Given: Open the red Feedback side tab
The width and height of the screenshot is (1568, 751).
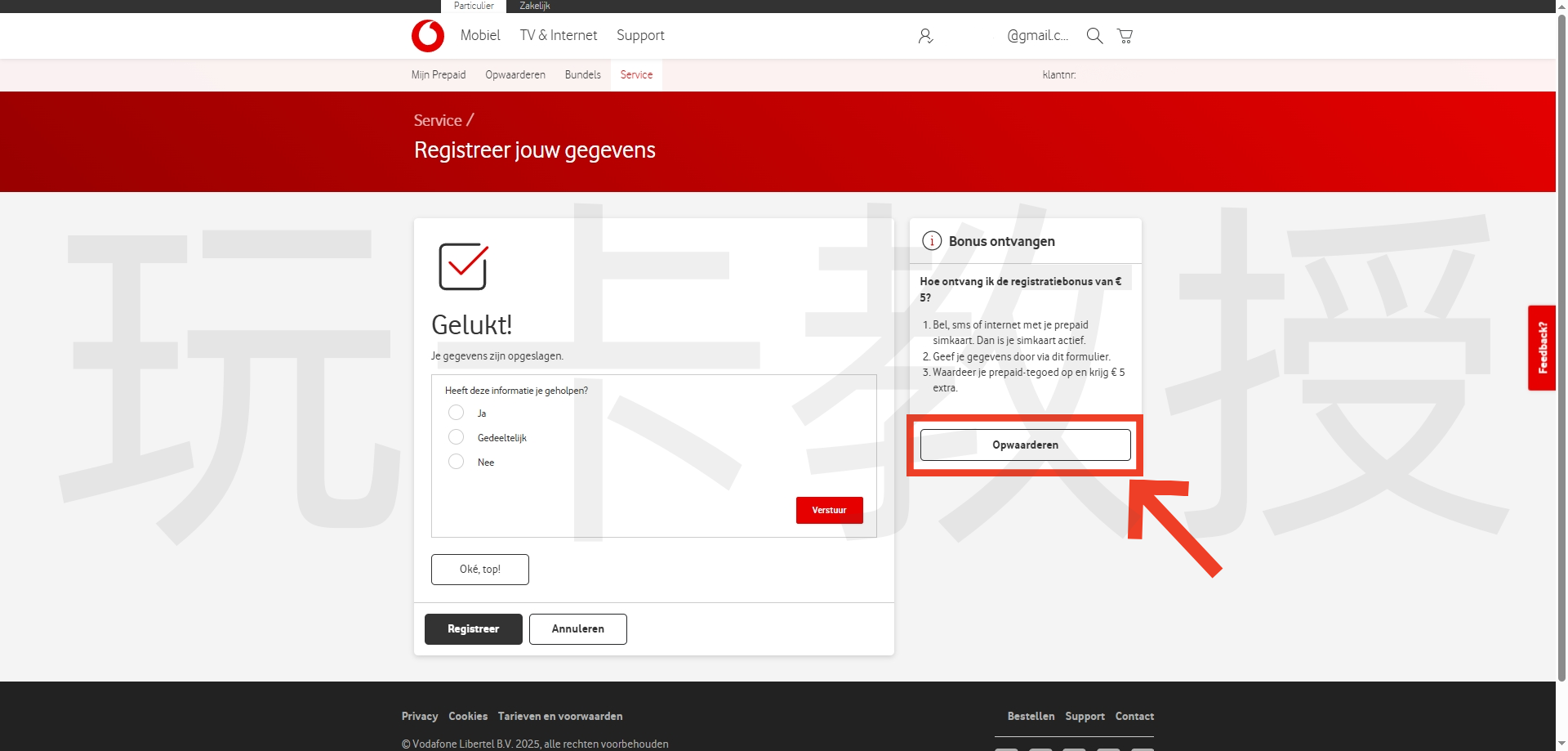Looking at the screenshot, I should pyautogui.click(x=1542, y=348).
